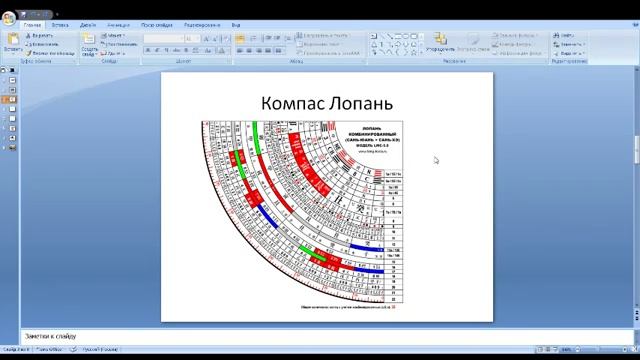Toggle text shadow formatting
Image resolution: width=640 pixels, height=360 pixels.
[x=186, y=51]
